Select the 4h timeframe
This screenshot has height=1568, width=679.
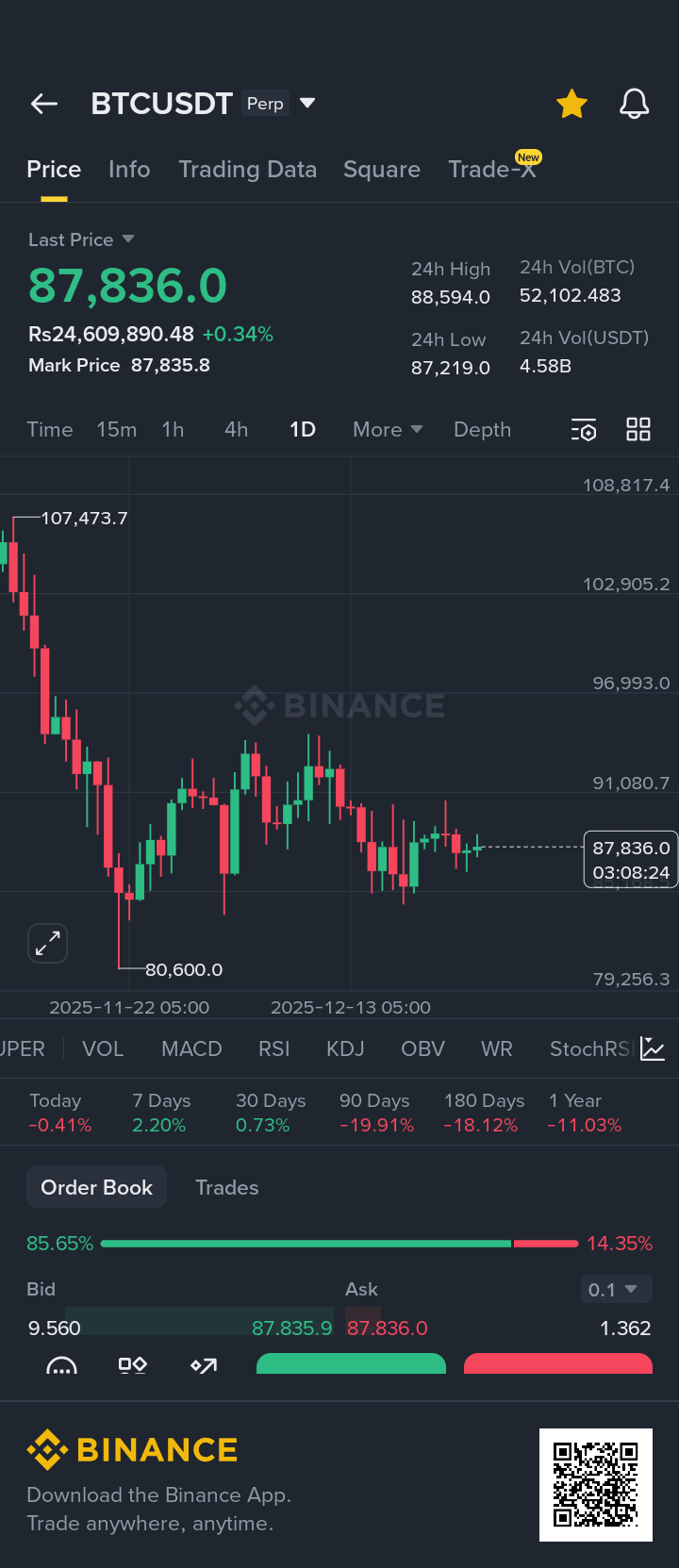pyautogui.click(x=236, y=430)
